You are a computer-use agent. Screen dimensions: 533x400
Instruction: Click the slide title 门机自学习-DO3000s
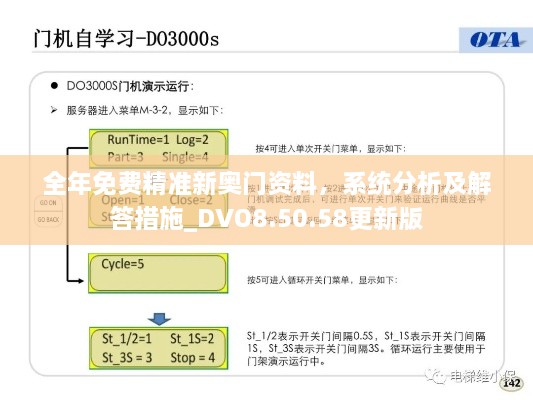pyautogui.click(x=126, y=38)
